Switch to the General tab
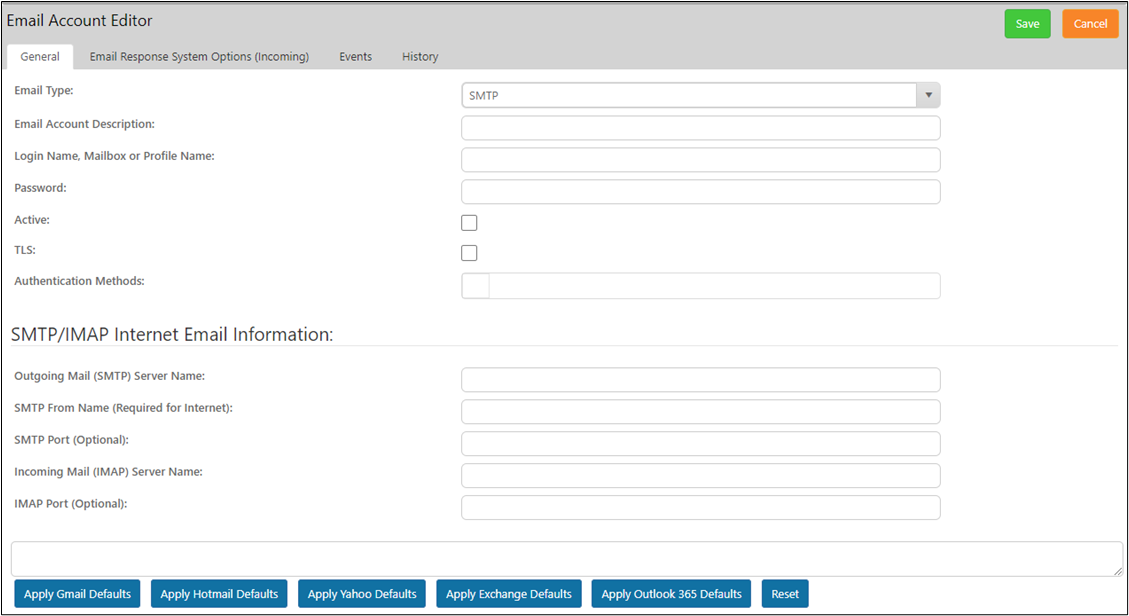 pos(40,56)
